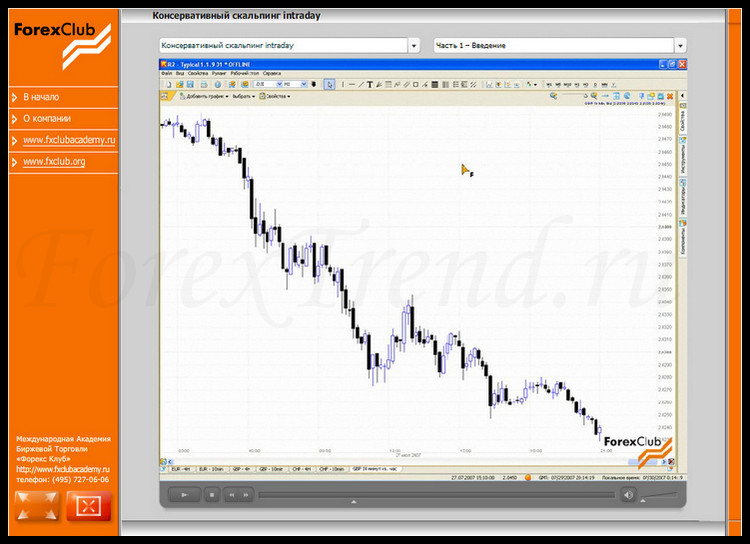Open the course title dropdown arrow
Viewport: 750px width, 544px height.
[414, 45]
